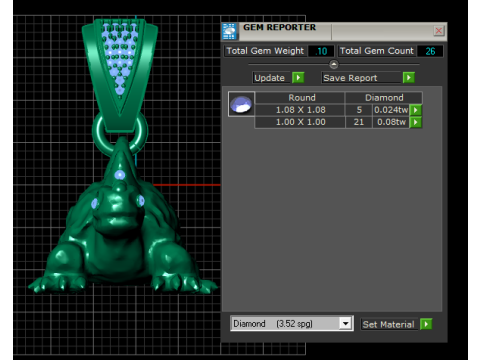This screenshot has height=360, width=480.
Task: Click the gem count cell showing 21
Action: (359, 122)
